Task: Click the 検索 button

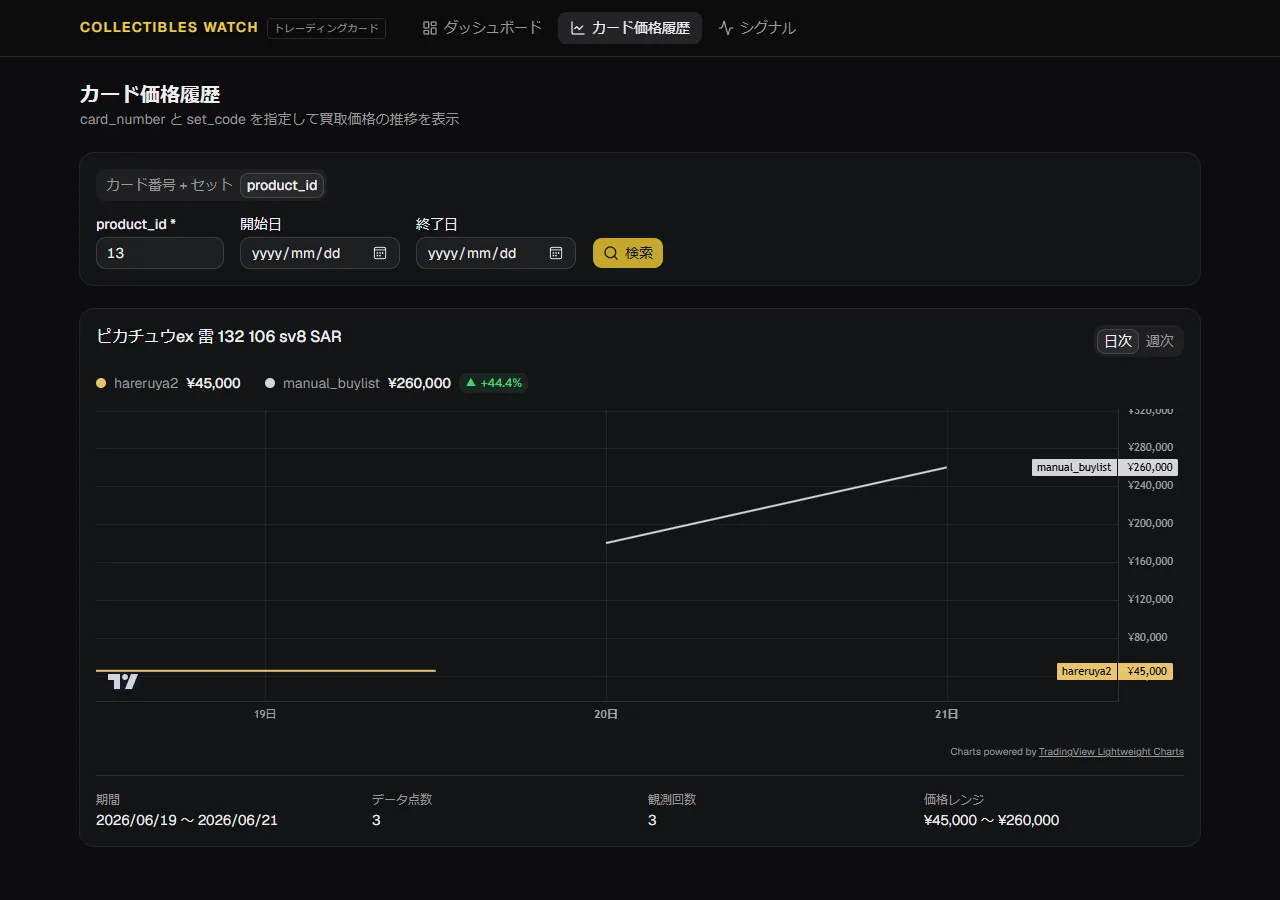Action: pos(628,253)
